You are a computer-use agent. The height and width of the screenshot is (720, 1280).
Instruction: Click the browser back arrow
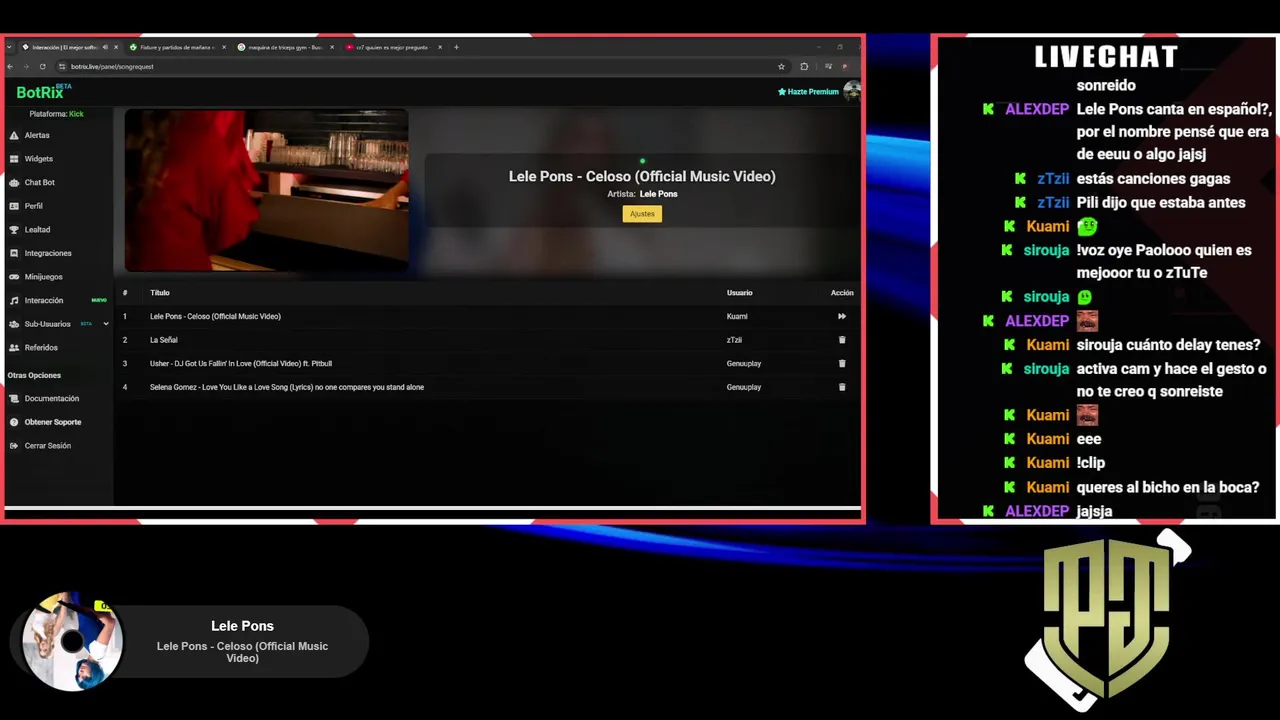click(x=11, y=67)
